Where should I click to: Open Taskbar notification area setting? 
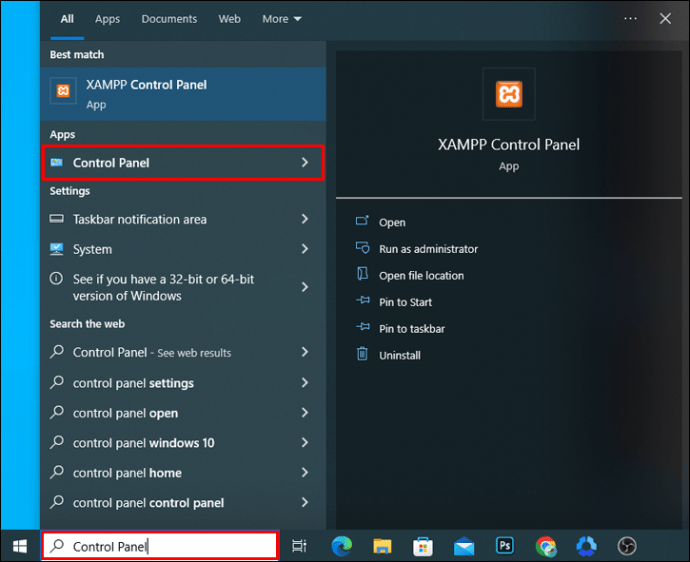183,219
